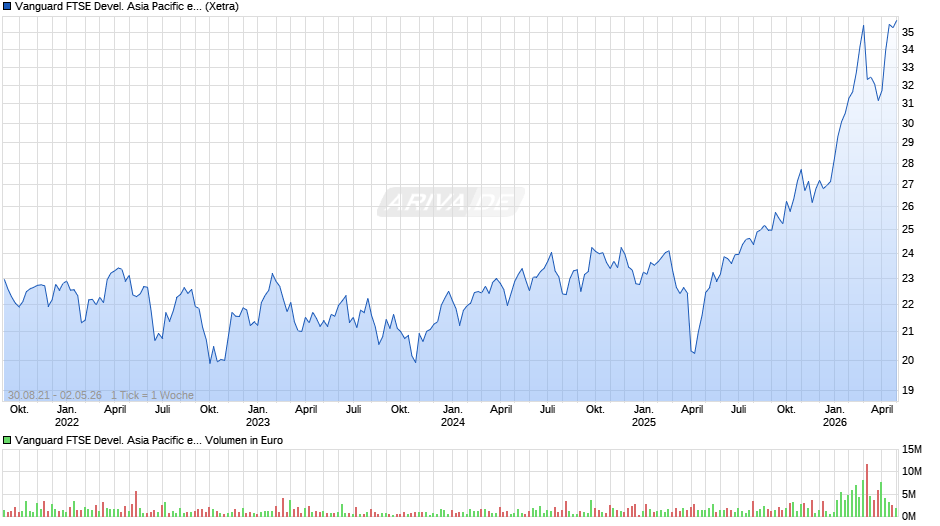The image size is (940, 526).
Task: Click the 'Vanguard FTSE Devel. Asia Pacific e... Volumen in Euro' title
Action: click(x=149, y=440)
